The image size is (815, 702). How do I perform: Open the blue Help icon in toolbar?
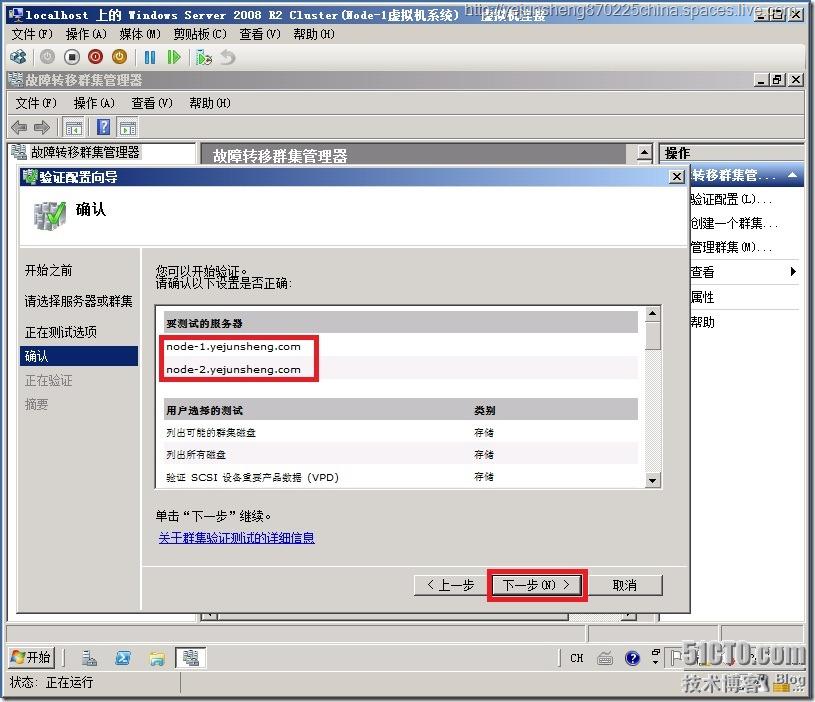103,127
